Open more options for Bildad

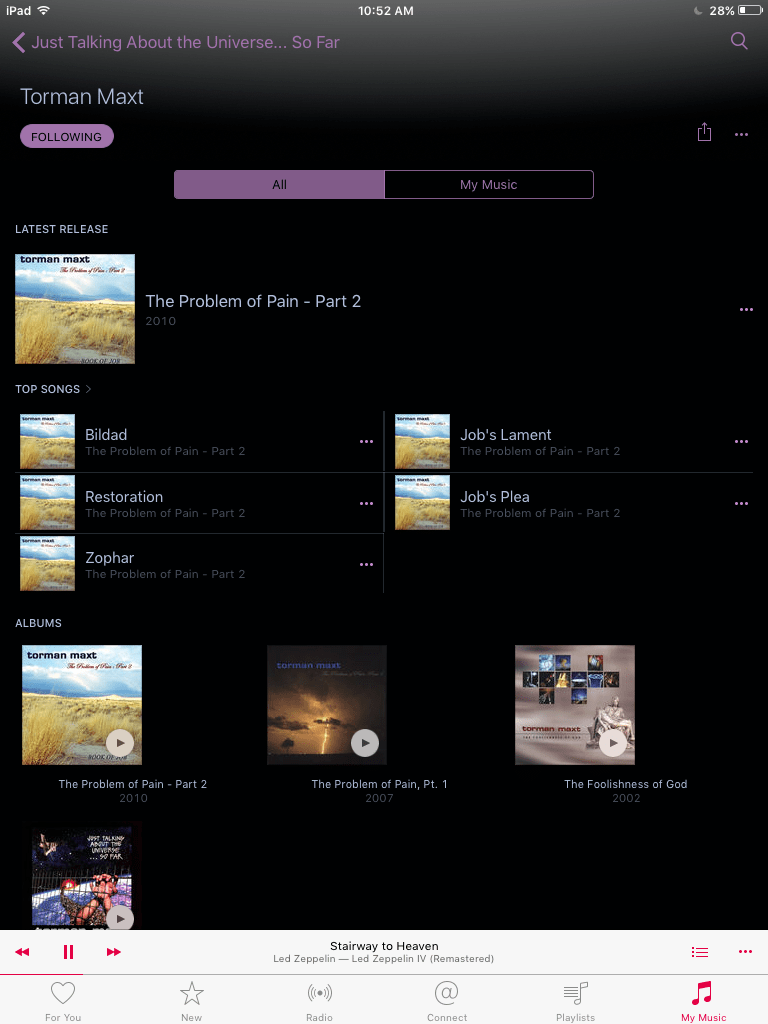[366, 441]
